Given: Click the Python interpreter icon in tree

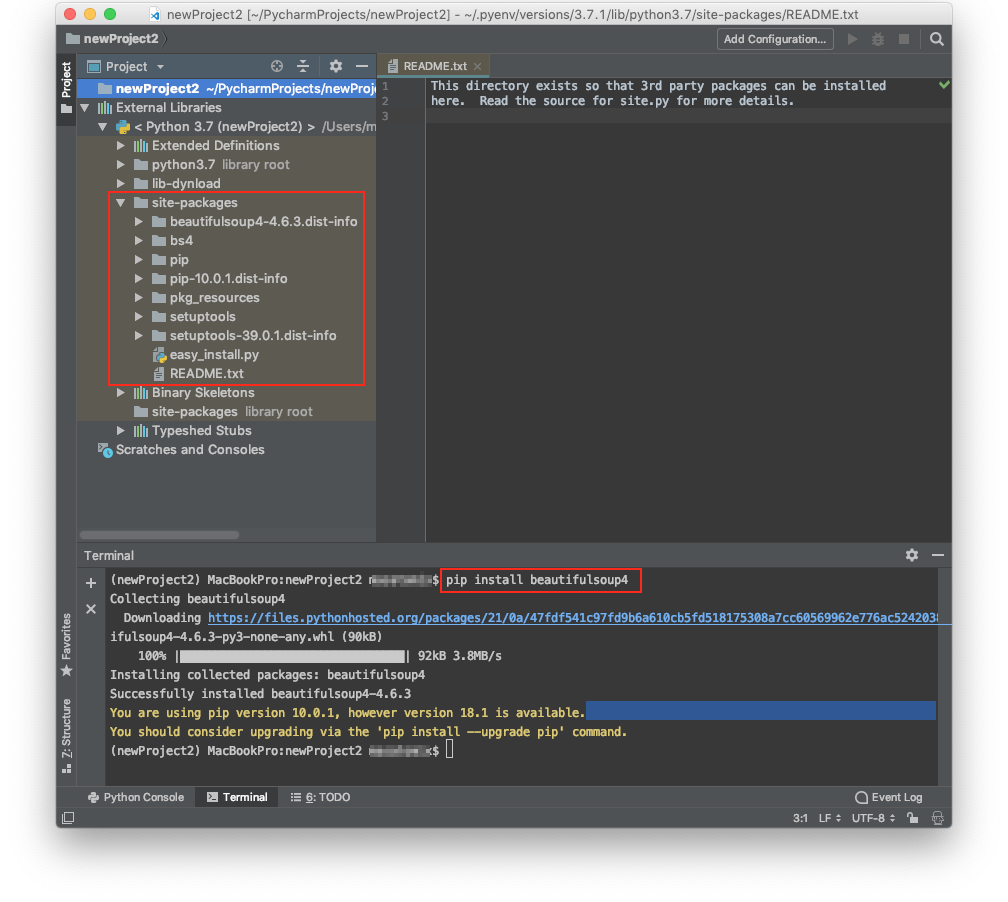Looking at the screenshot, I should pos(123,127).
